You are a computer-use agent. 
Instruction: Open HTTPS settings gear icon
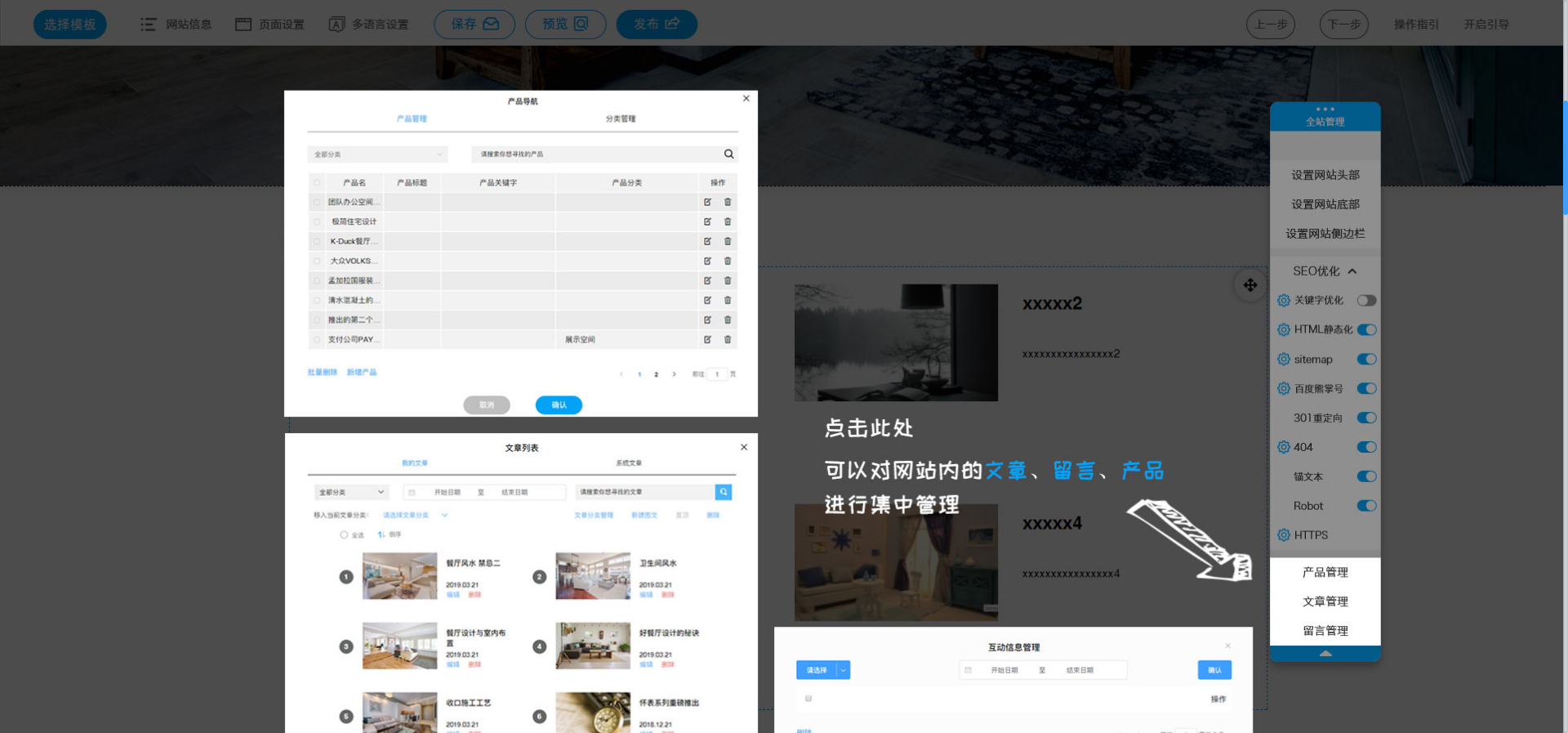coord(1284,535)
